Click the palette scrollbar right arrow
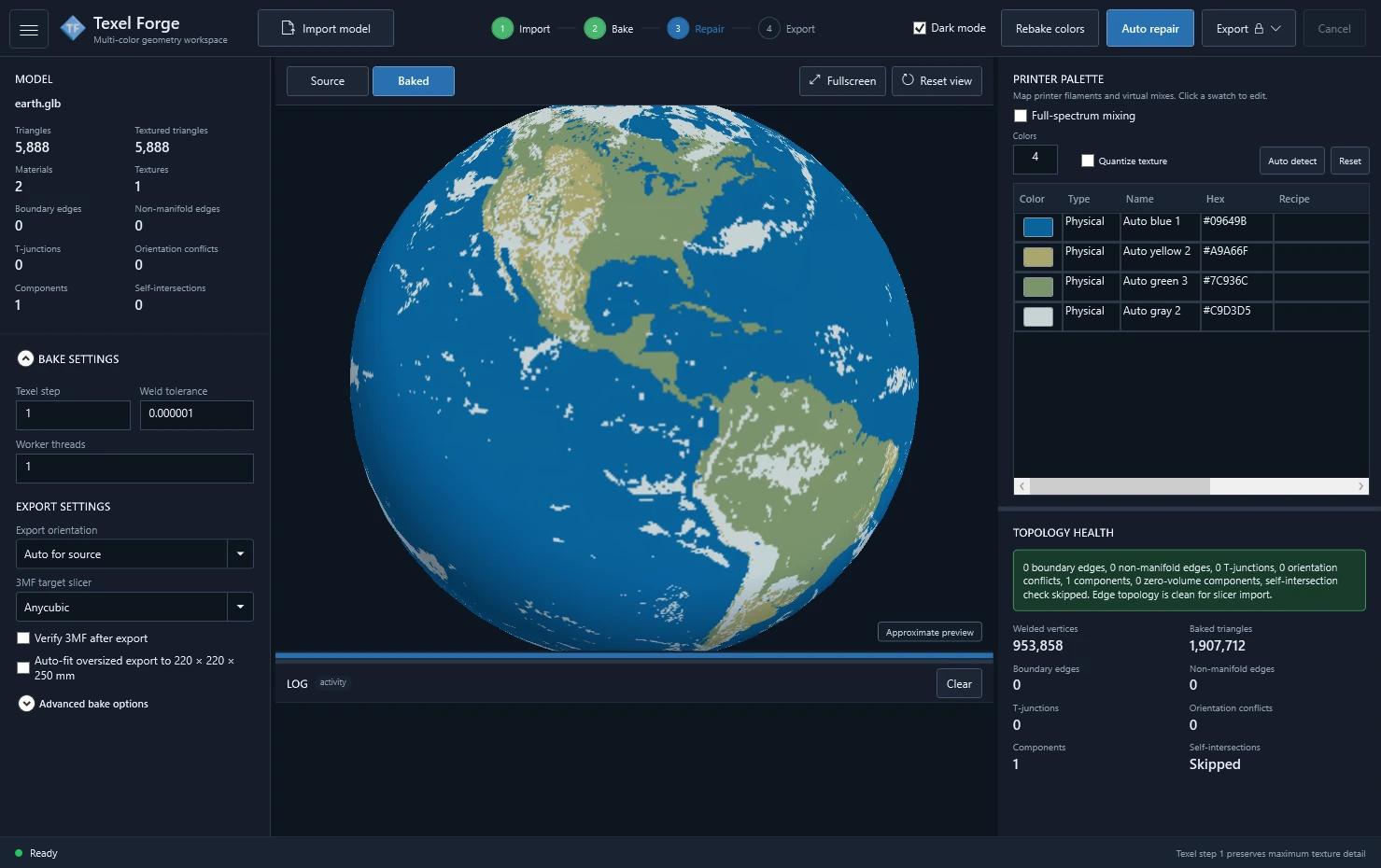 (1360, 486)
